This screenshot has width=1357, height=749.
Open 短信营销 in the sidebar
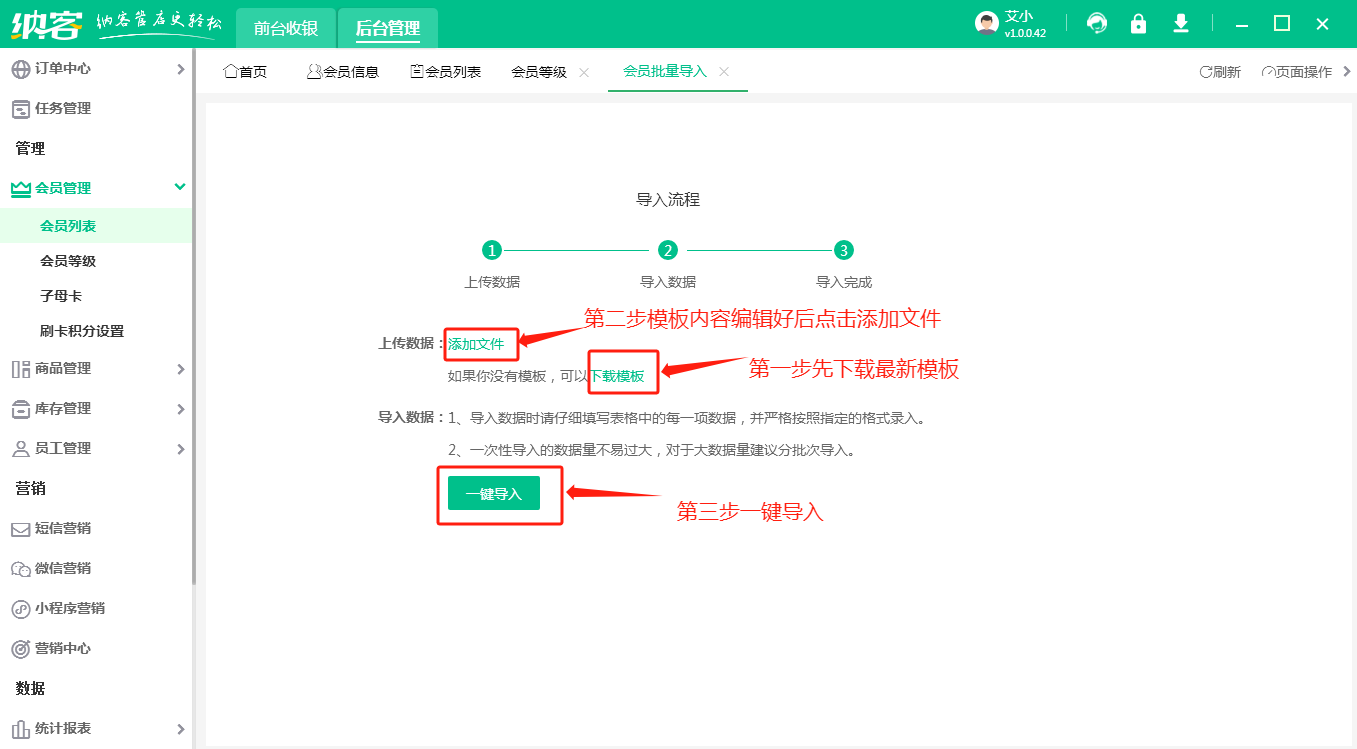[x=63, y=529]
